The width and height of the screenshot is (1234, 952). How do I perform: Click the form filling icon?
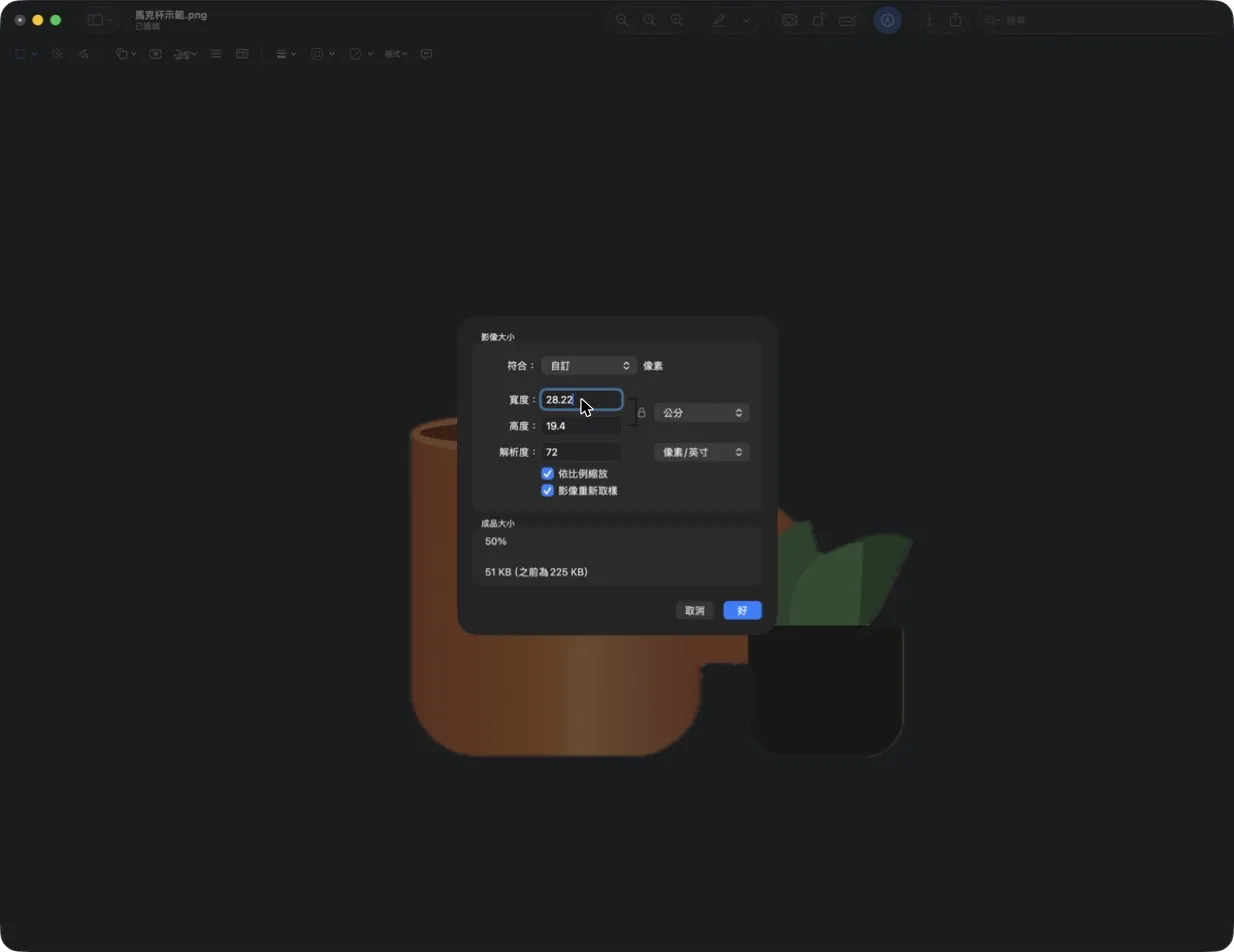[x=848, y=20]
